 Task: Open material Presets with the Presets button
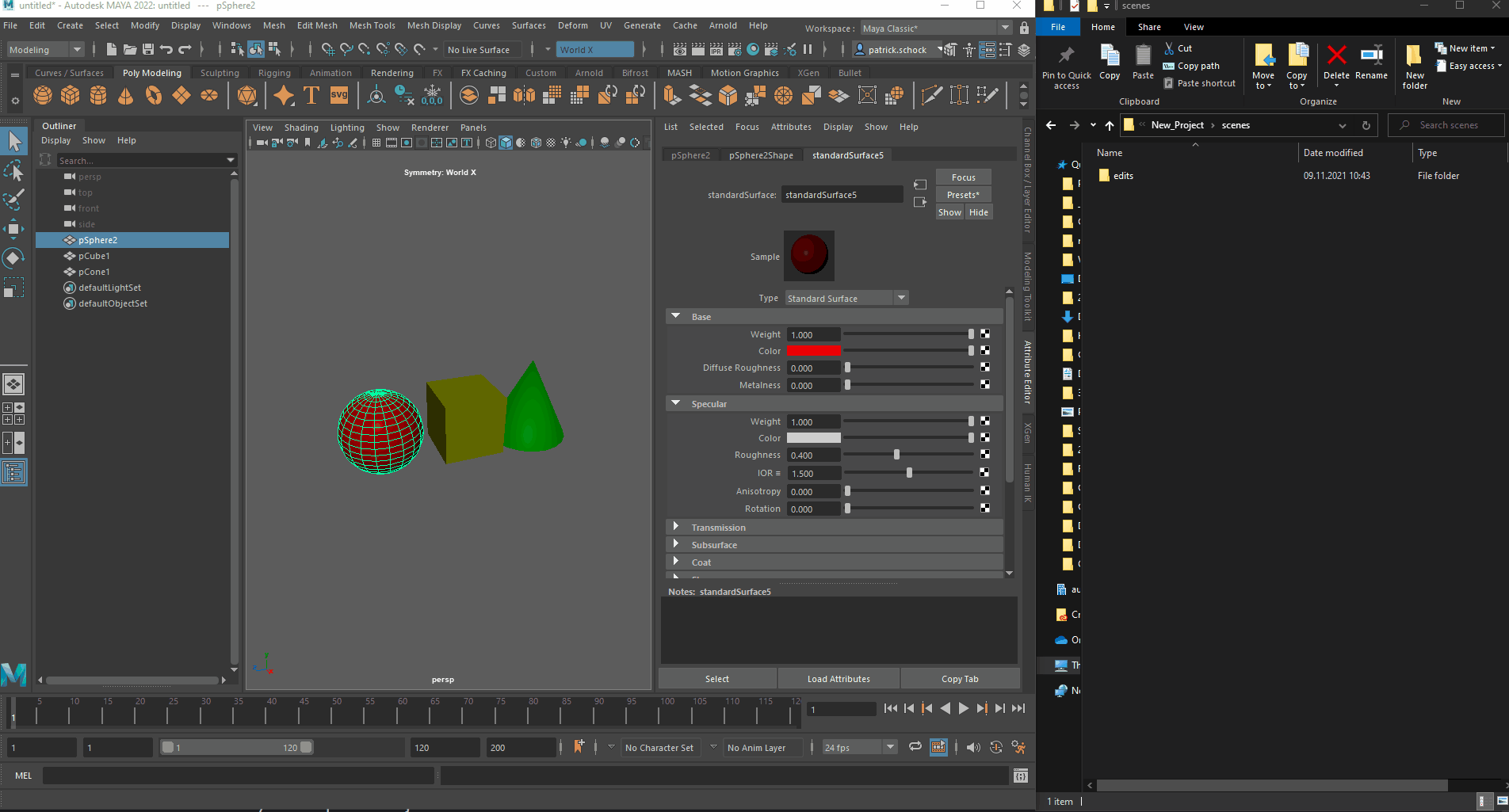pyautogui.click(x=962, y=194)
